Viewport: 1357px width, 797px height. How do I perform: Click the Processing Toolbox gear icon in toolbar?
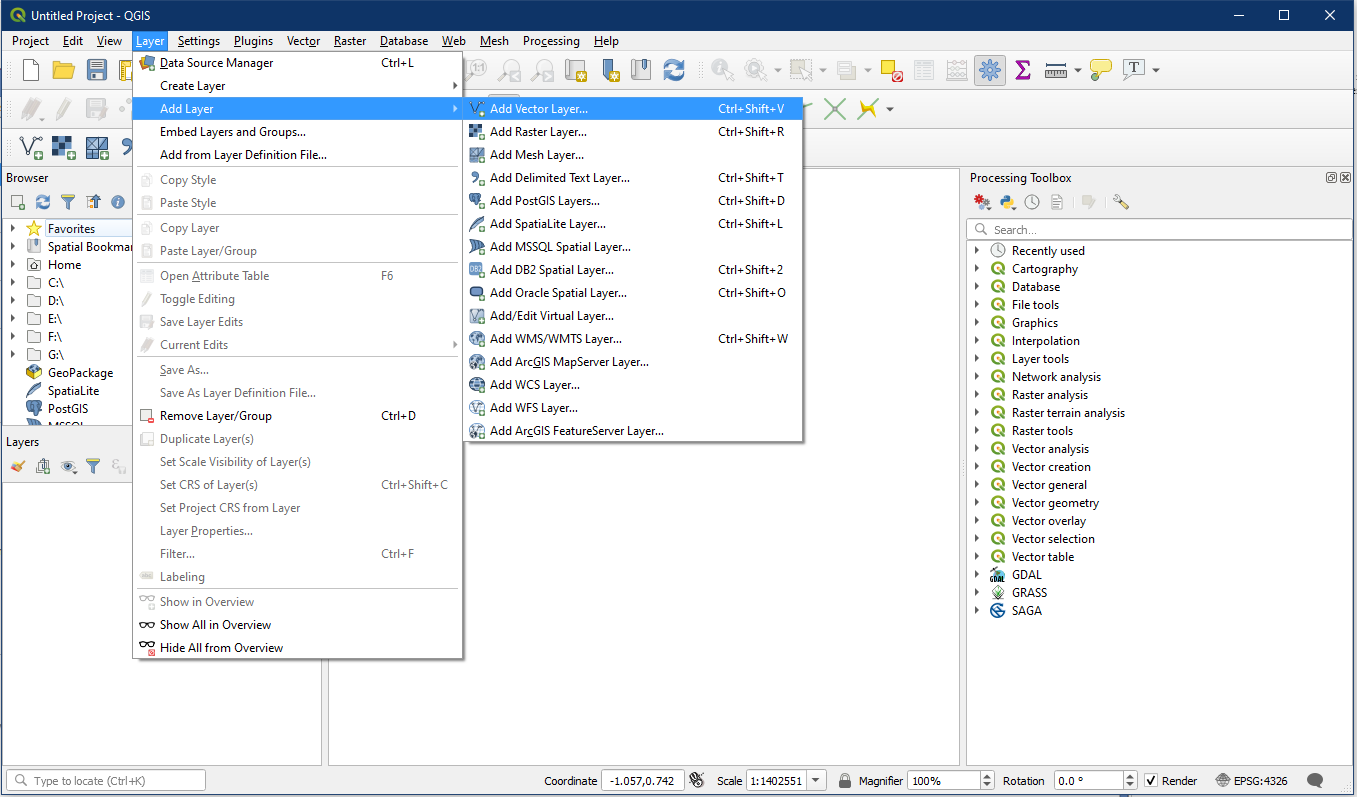click(989, 70)
